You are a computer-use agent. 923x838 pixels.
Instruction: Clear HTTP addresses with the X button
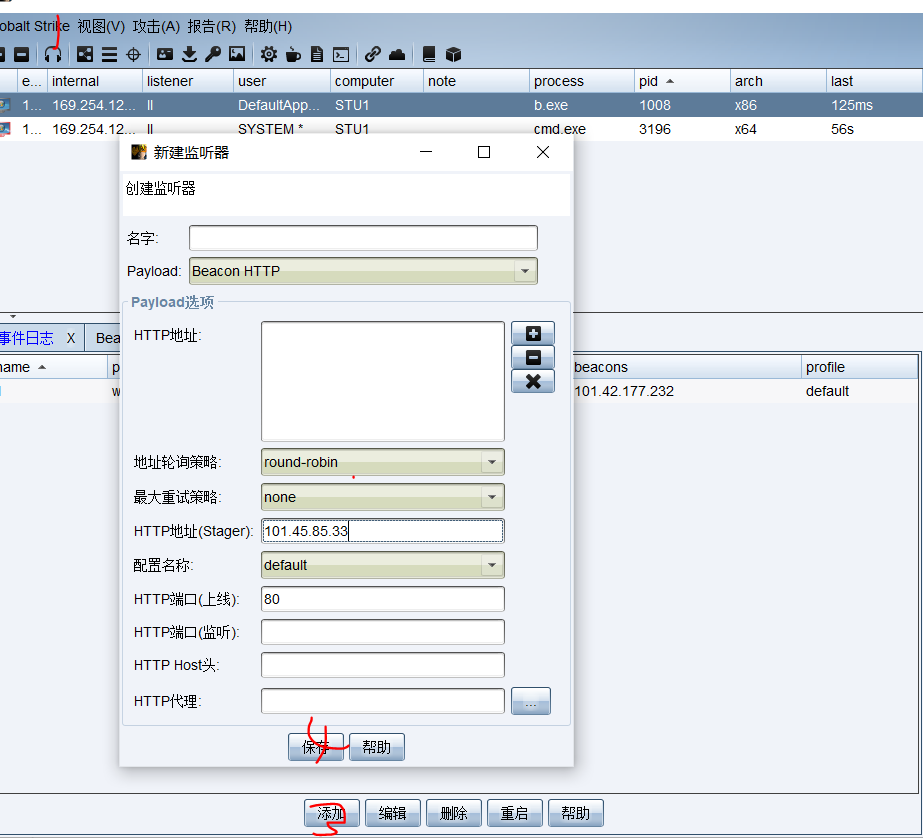pyautogui.click(x=533, y=381)
